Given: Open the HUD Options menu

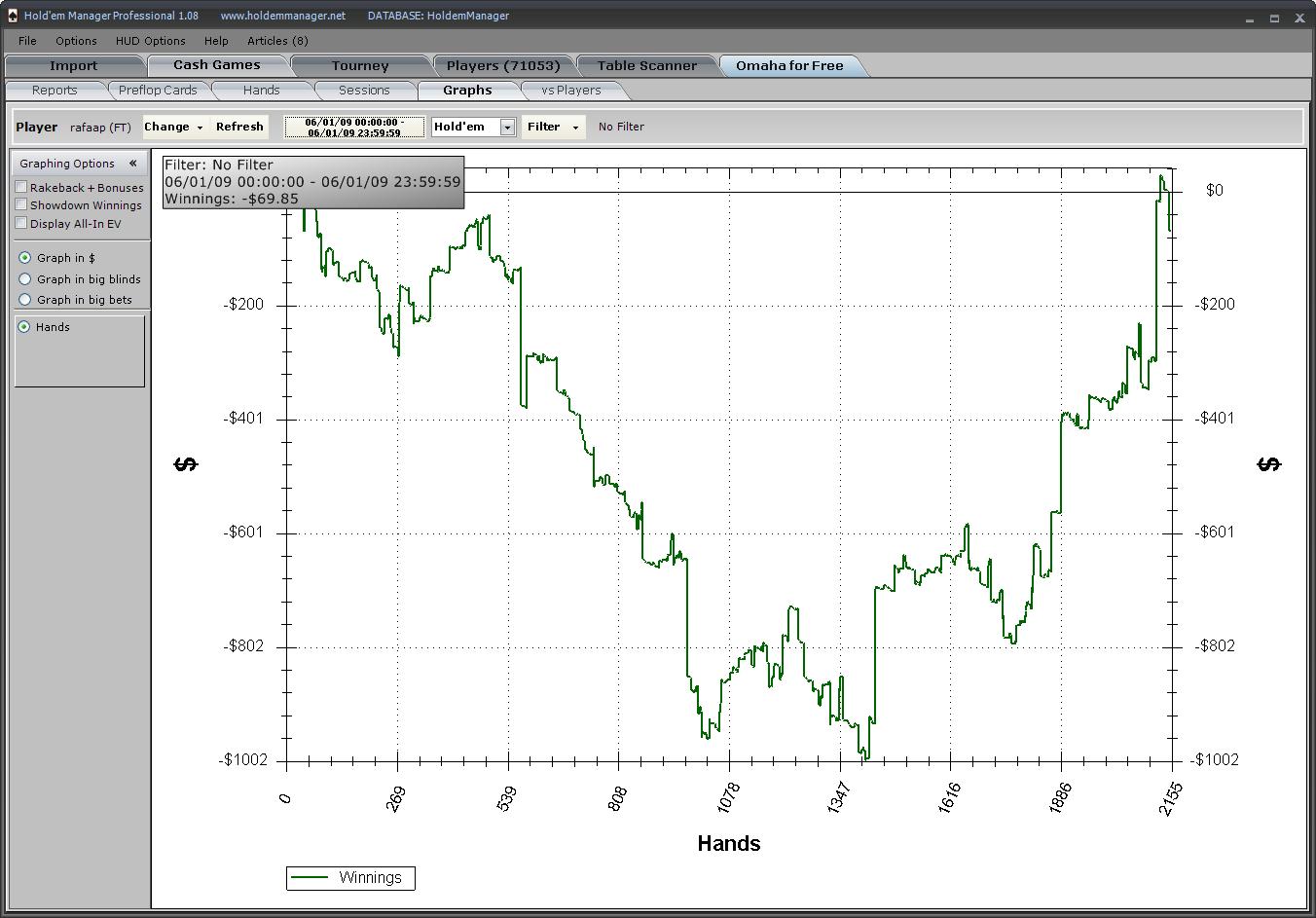Looking at the screenshot, I should click(150, 41).
